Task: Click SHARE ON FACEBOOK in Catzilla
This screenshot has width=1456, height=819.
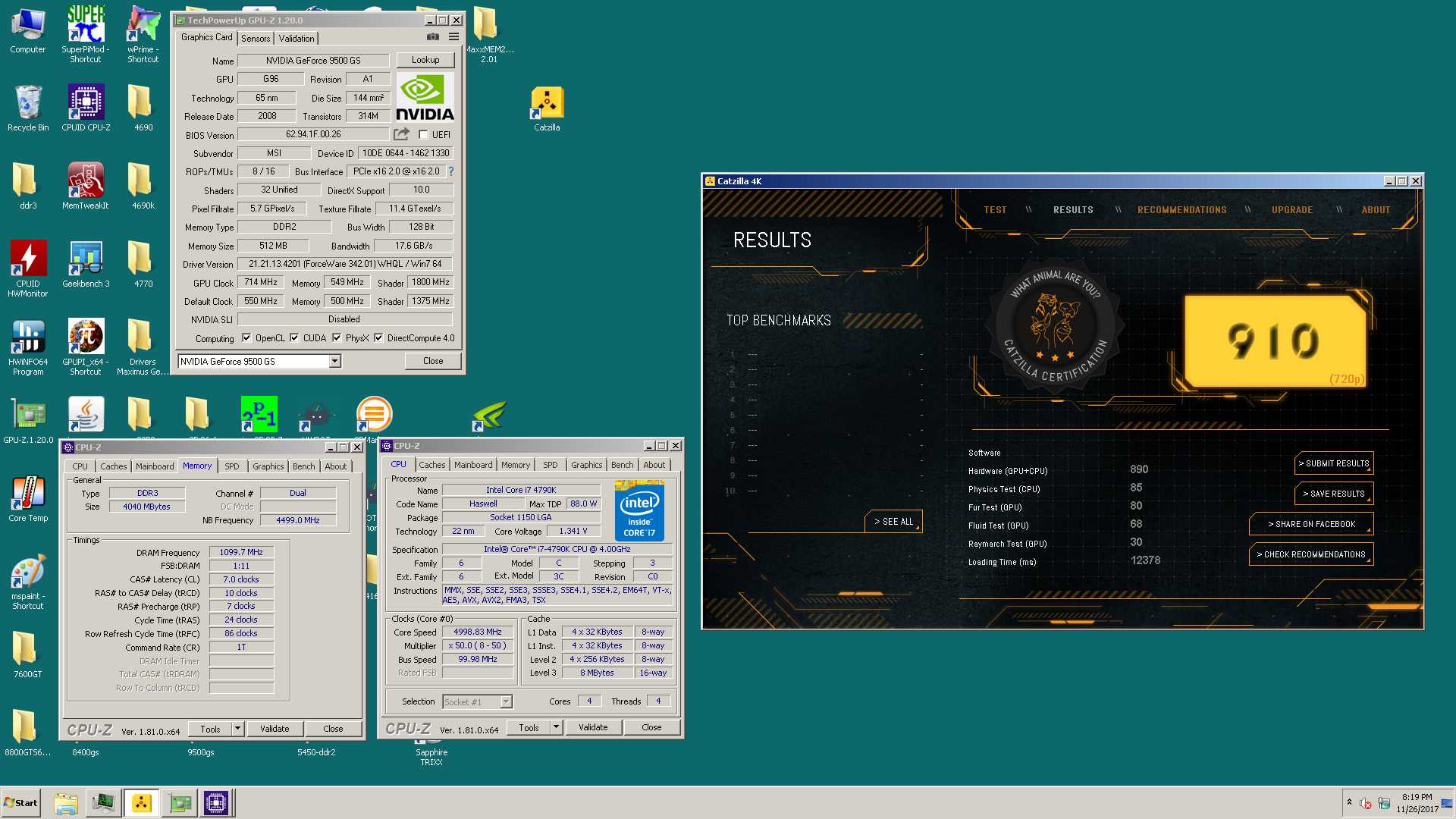Action: (x=1311, y=524)
